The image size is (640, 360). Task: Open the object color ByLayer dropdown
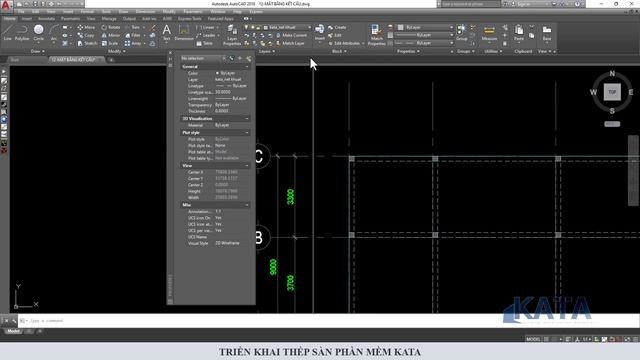click(425, 27)
